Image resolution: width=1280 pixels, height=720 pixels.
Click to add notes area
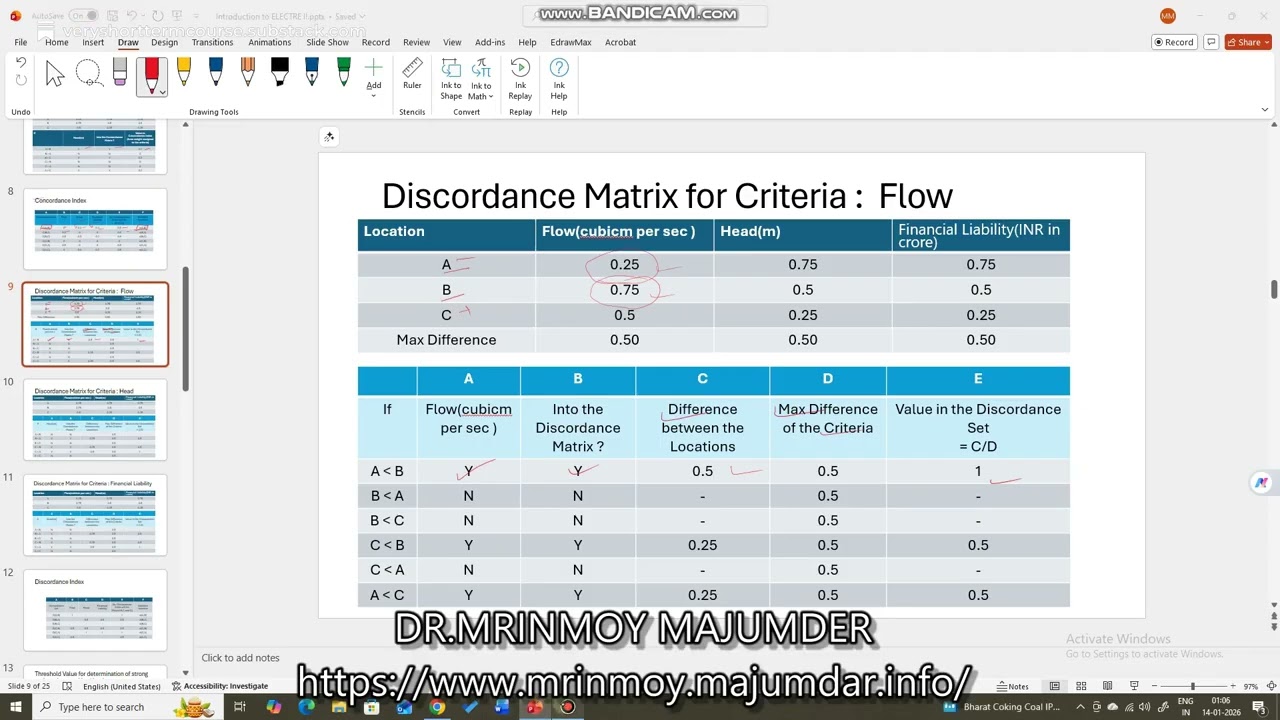[240, 658]
